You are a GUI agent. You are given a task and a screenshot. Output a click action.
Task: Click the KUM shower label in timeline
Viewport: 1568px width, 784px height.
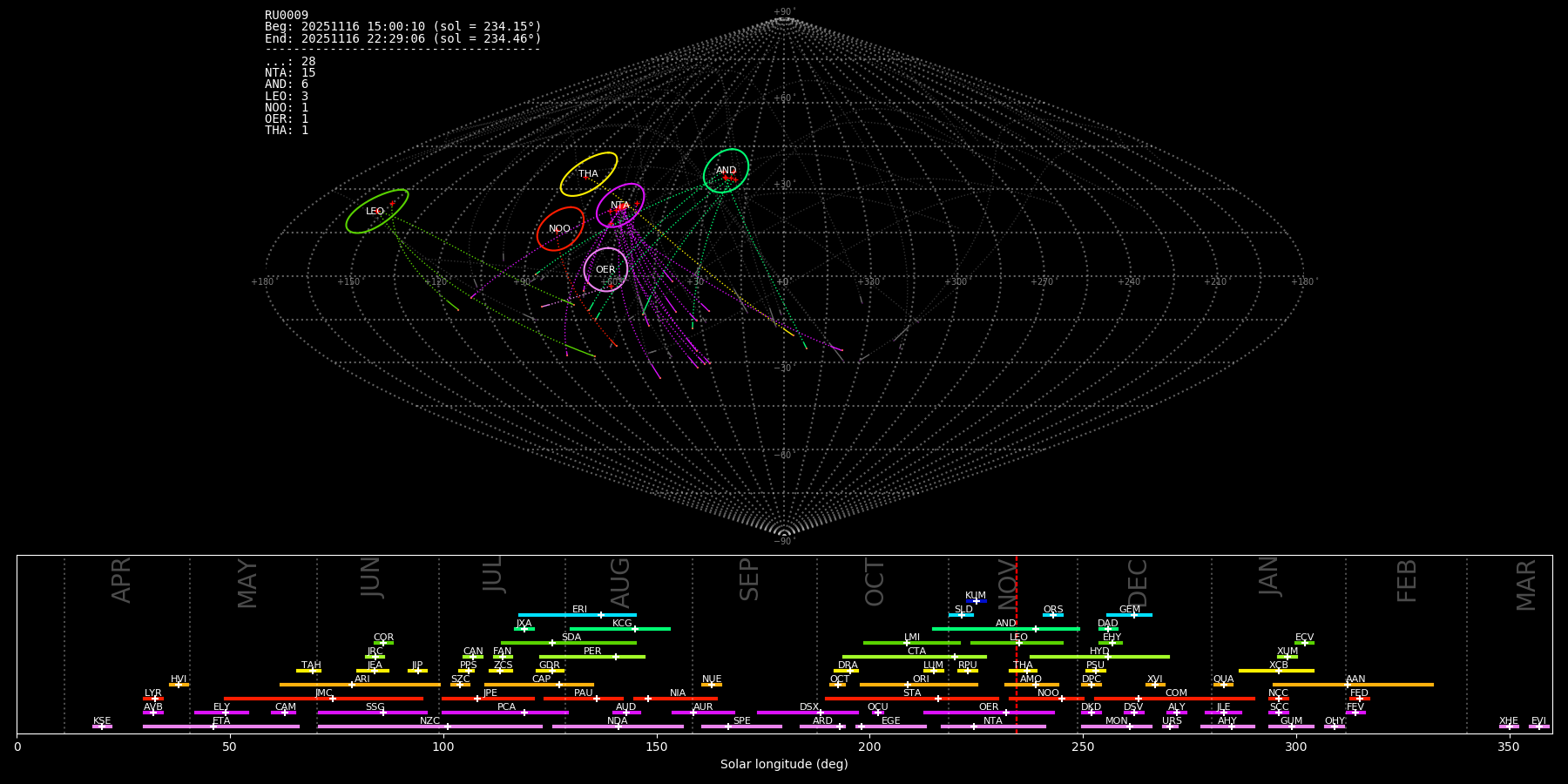pos(975,596)
